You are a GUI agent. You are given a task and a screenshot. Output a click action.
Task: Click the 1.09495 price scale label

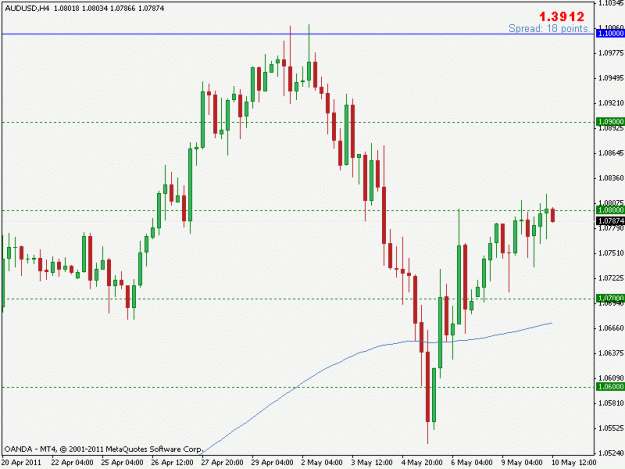pyautogui.click(x=611, y=78)
